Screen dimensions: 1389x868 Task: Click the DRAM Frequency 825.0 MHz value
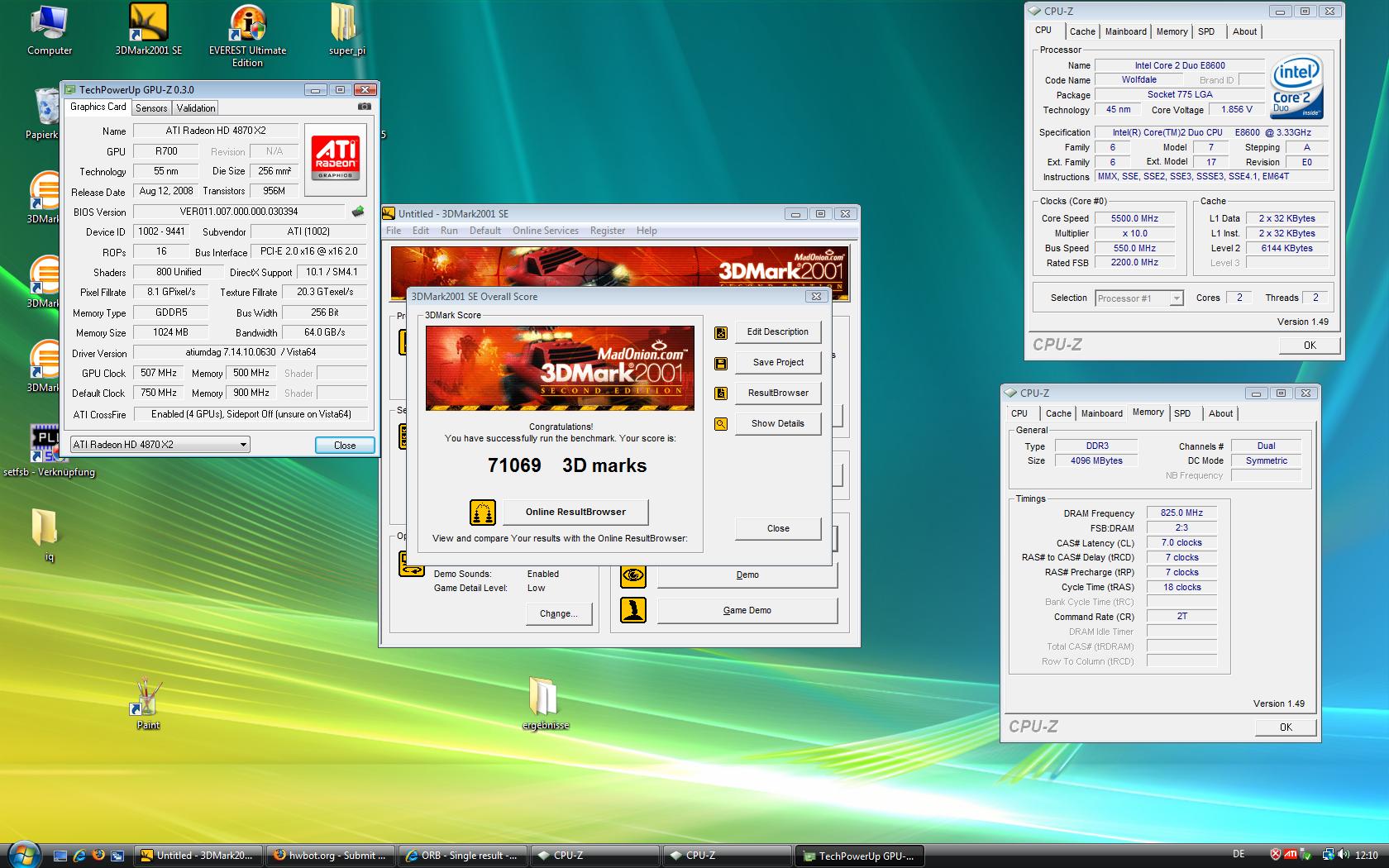pyautogui.click(x=1181, y=513)
